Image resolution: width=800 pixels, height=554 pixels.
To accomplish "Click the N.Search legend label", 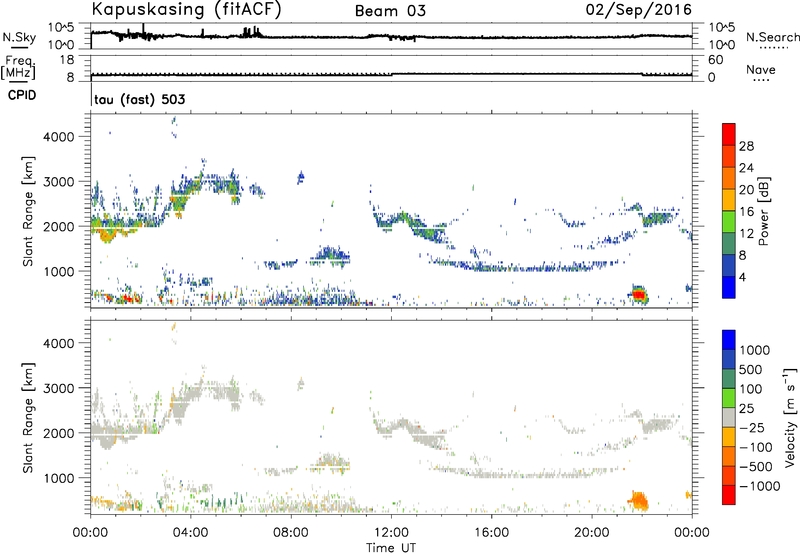I will click(x=772, y=37).
